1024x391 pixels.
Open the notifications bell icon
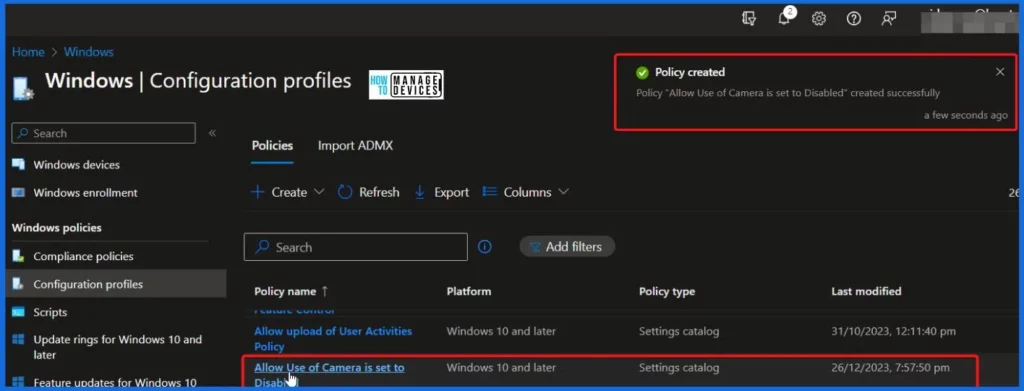click(784, 18)
